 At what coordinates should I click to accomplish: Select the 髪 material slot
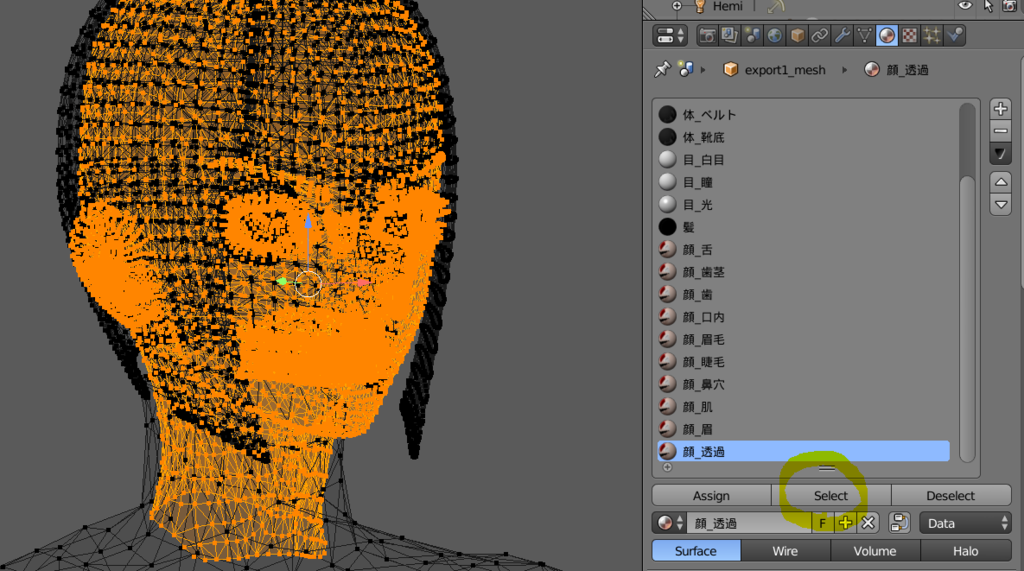pos(804,227)
